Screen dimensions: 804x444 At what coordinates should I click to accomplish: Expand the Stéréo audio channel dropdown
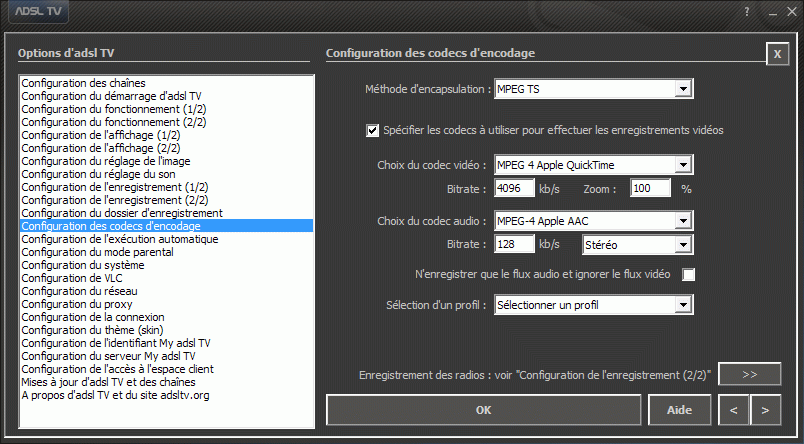point(638,245)
